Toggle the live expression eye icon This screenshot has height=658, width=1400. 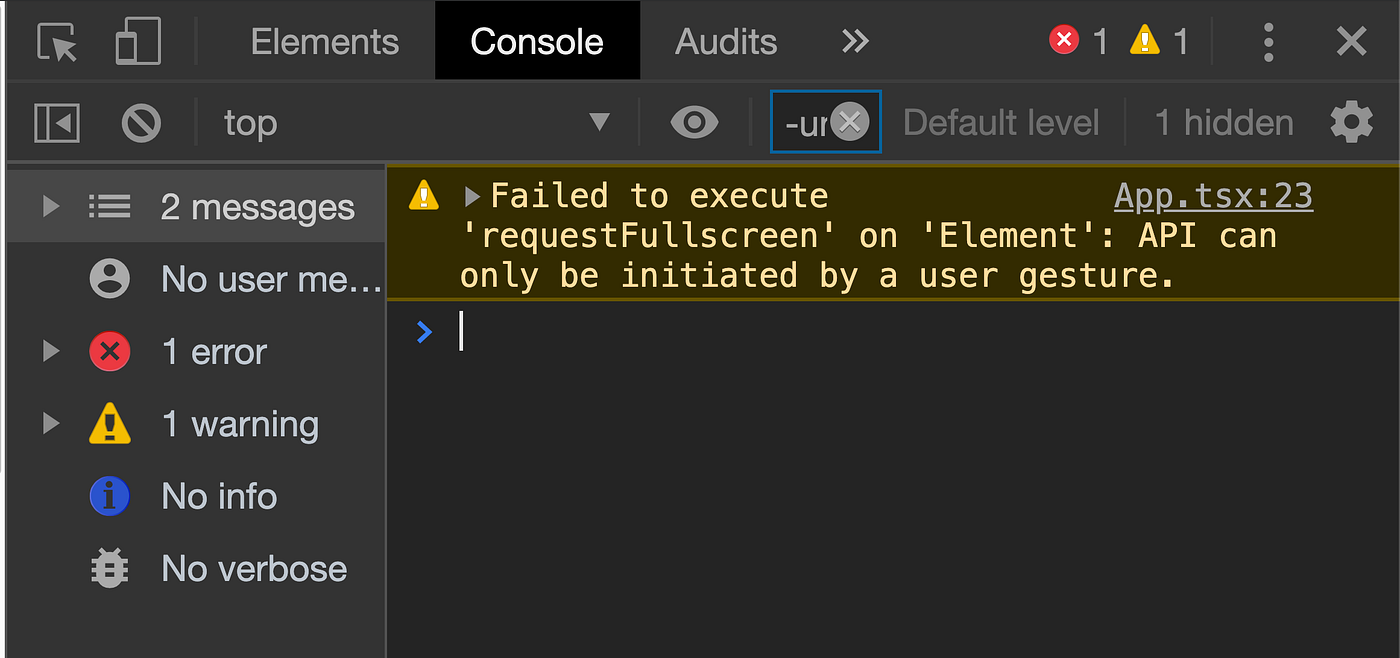tap(694, 123)
